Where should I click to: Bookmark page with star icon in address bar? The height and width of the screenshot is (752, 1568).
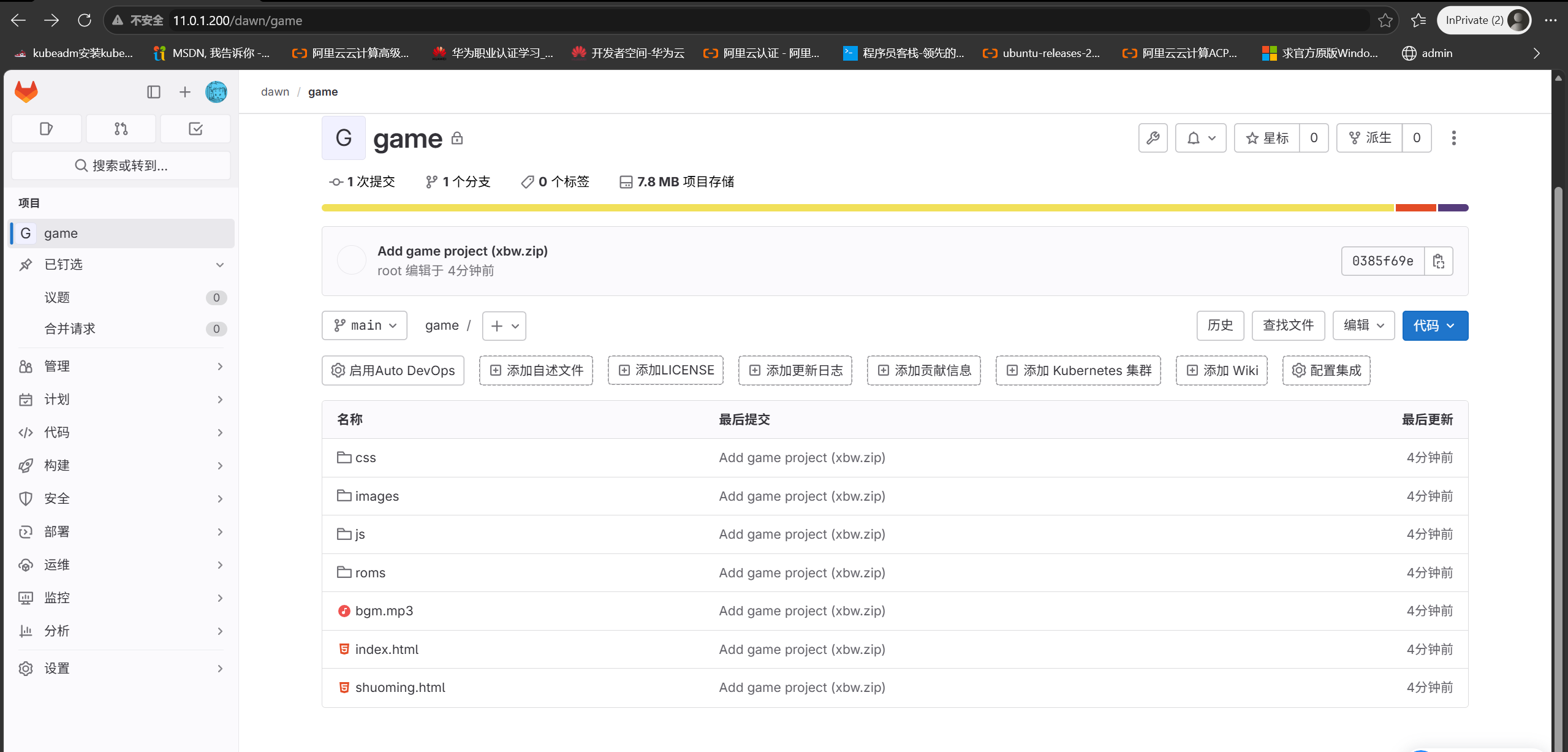pos(1385,20)
